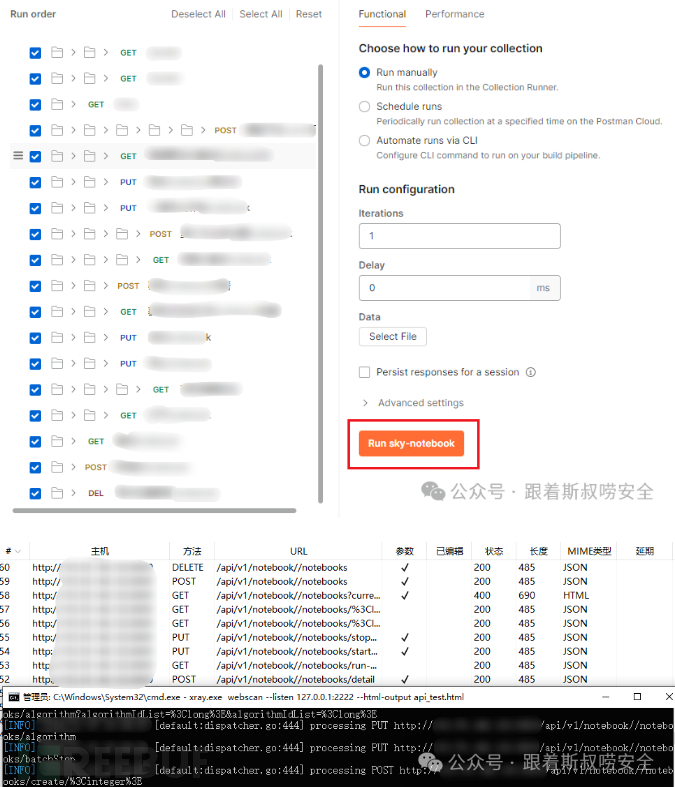This screenshot has height=787, width=675.
Task: Select the Schedule runs radio option
Action: (x=365, y=106)
